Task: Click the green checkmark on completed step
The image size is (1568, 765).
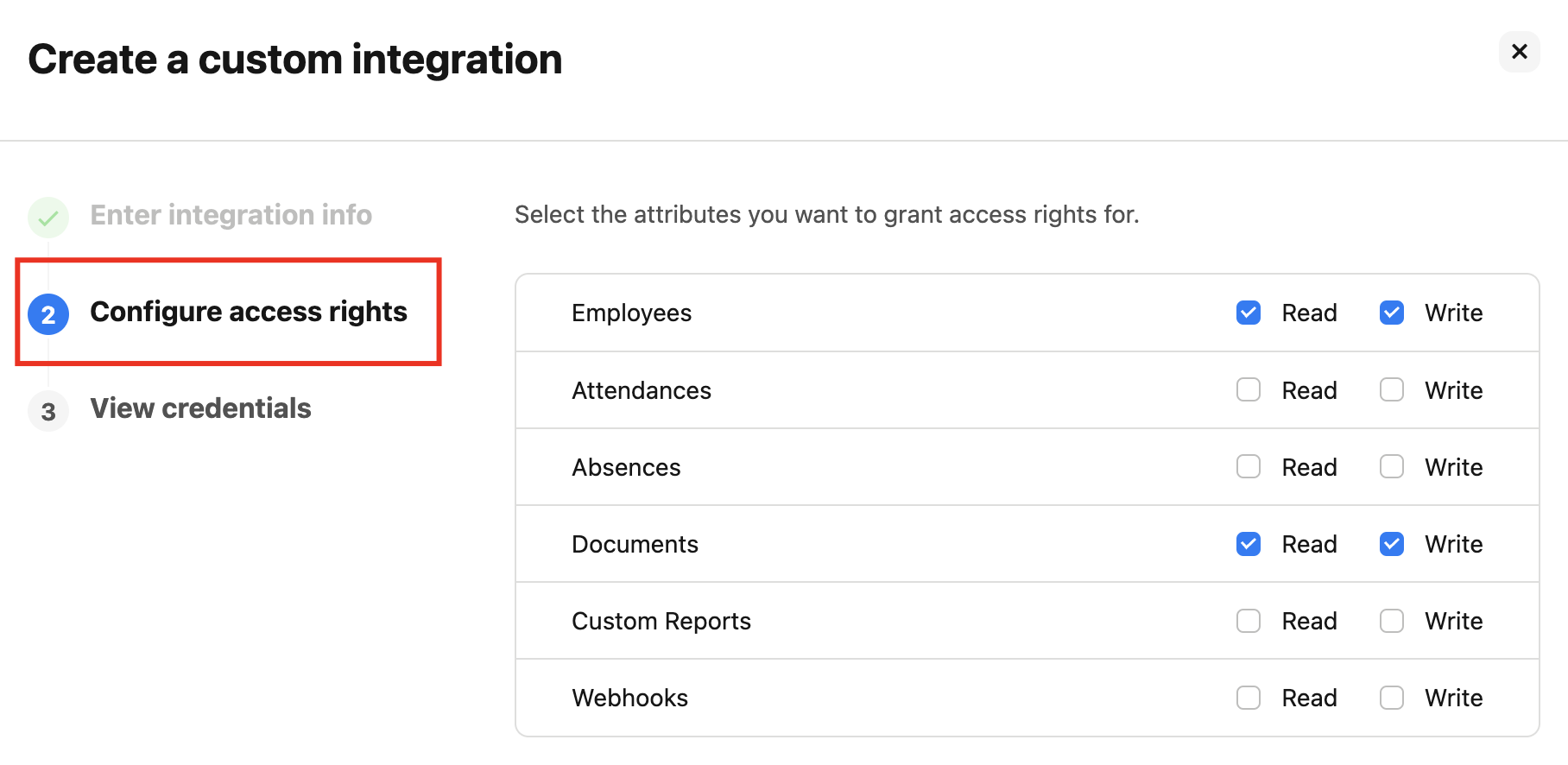Action: coord(47,217)
